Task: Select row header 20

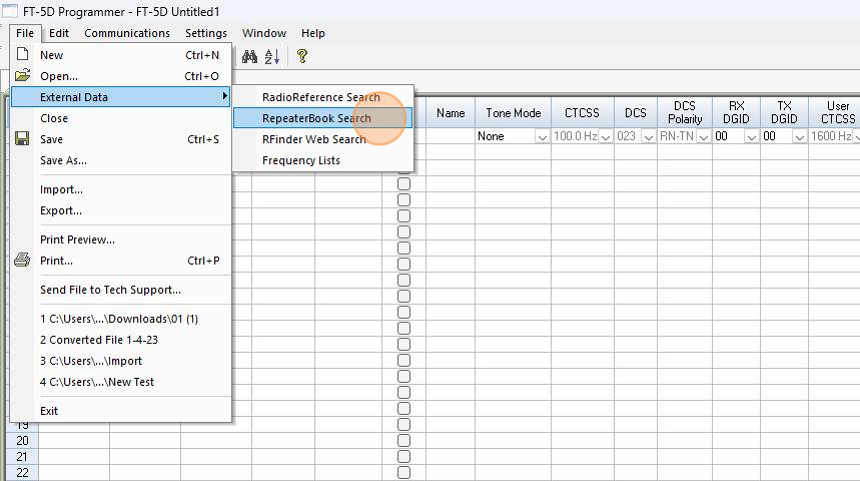Action: tap(22, 440)
